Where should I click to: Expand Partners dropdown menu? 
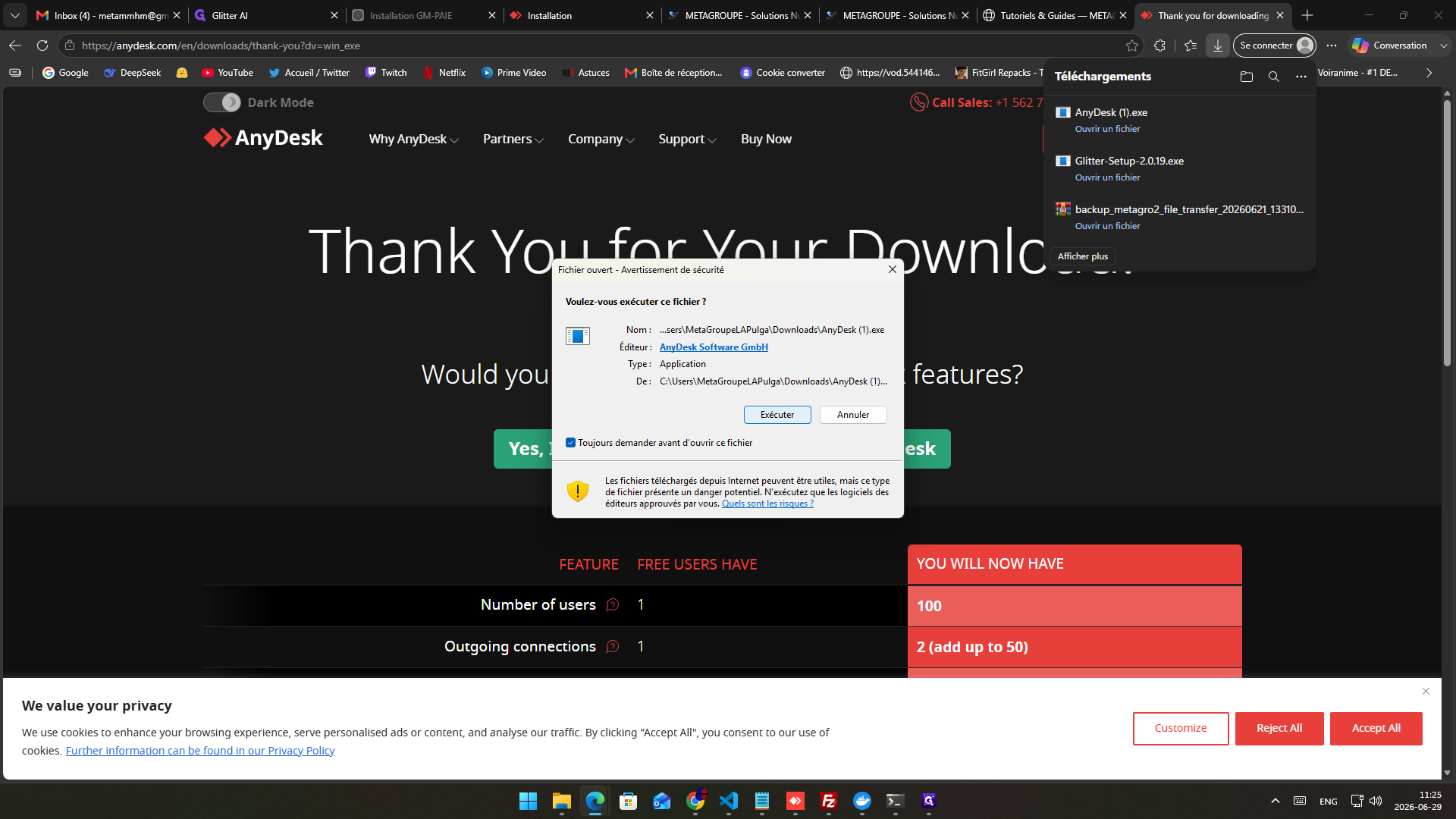513,139
